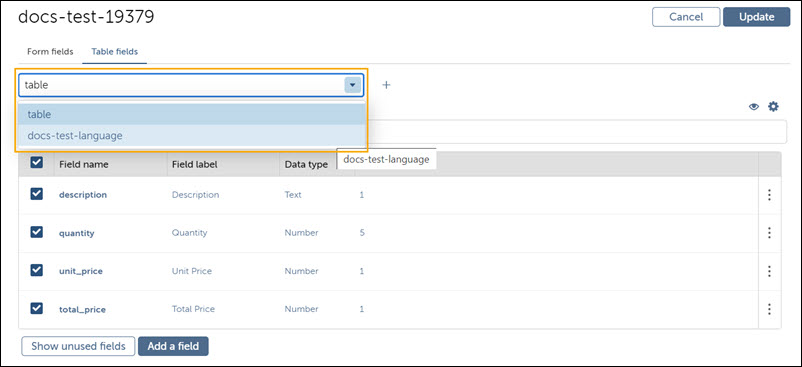The width and height of the screenshot is (802, 367).
Task: Click the Update button
Action: coord(756,17)
